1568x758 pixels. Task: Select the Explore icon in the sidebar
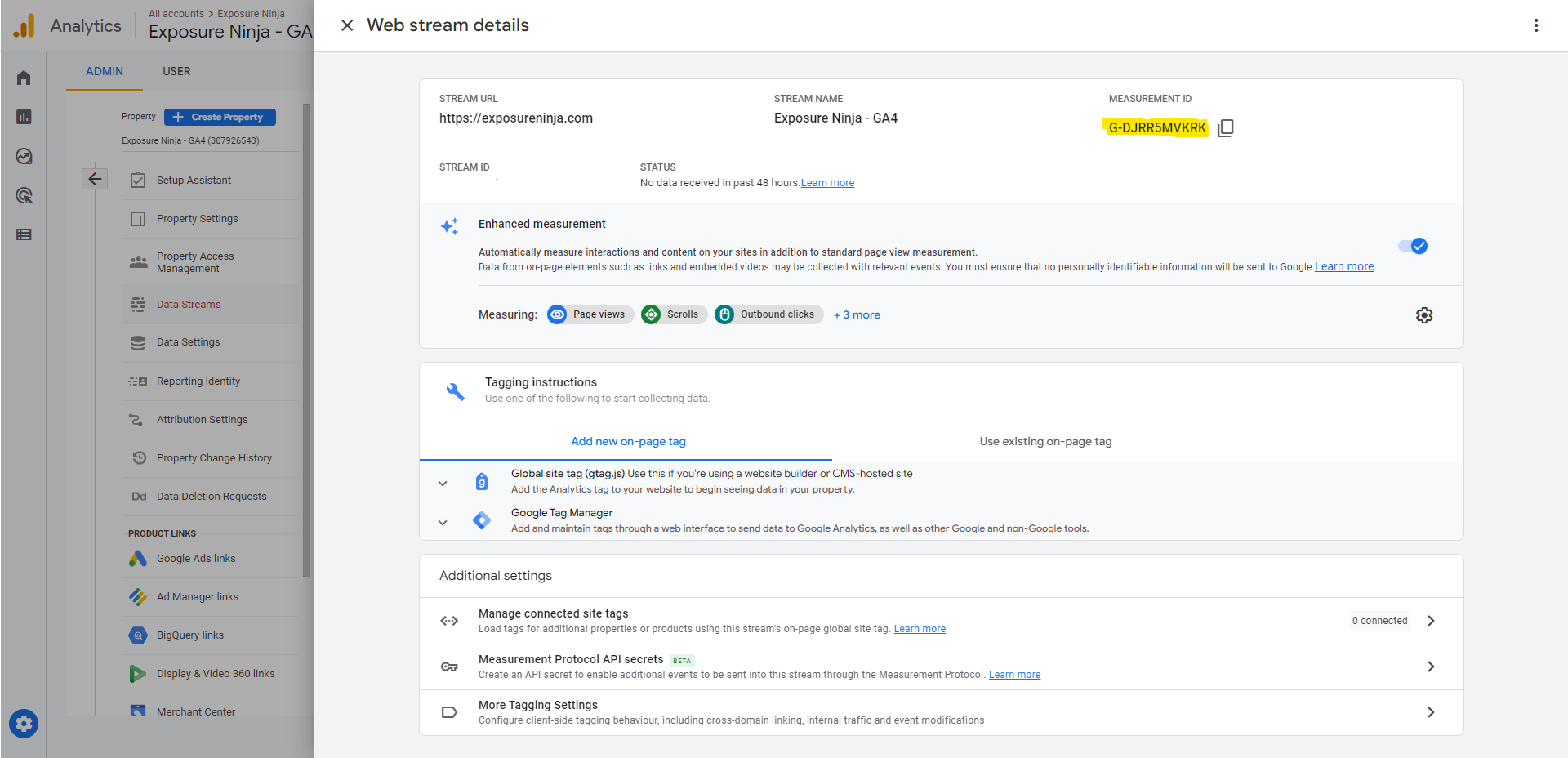pyautogui.click(x=23, y=156)
